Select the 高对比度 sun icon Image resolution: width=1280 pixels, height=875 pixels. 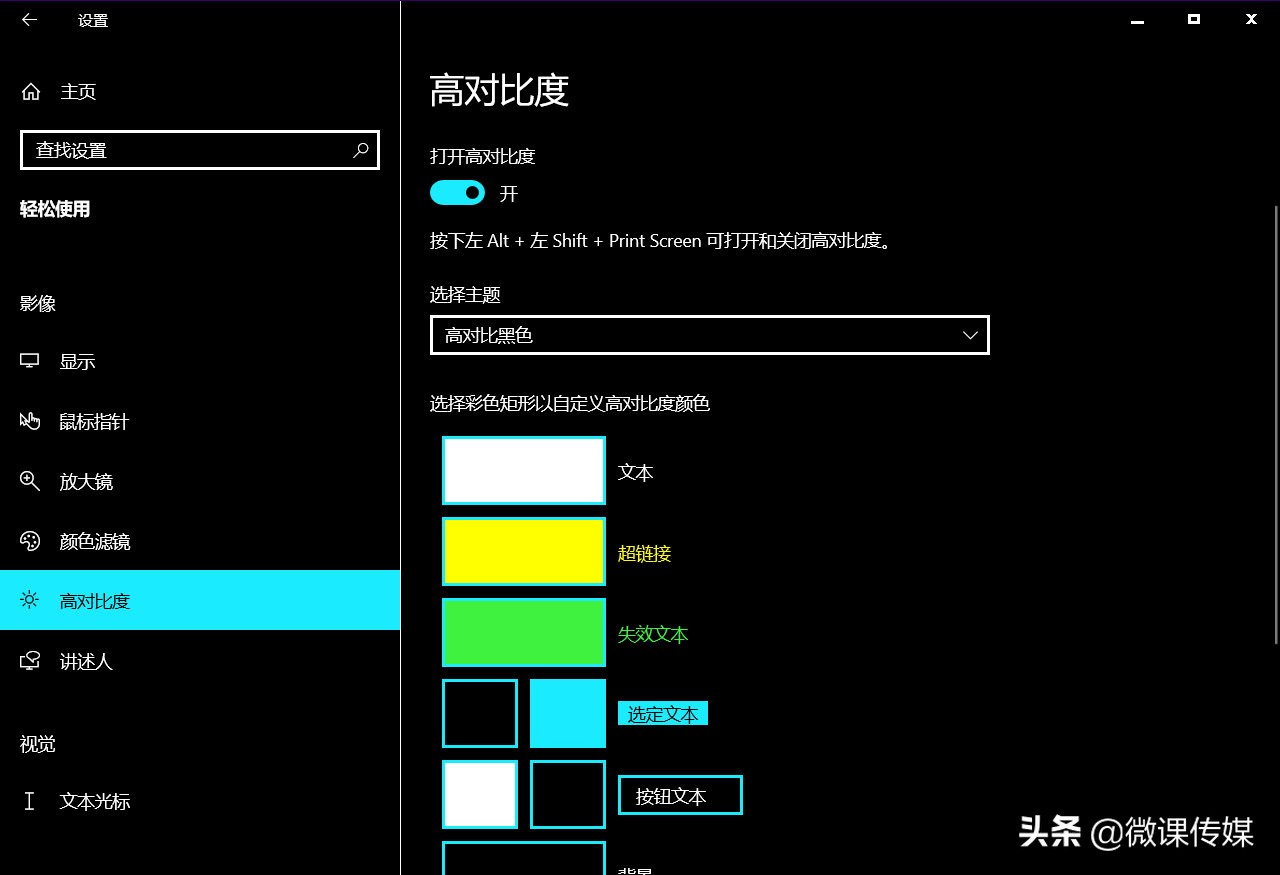click(30, 601)
